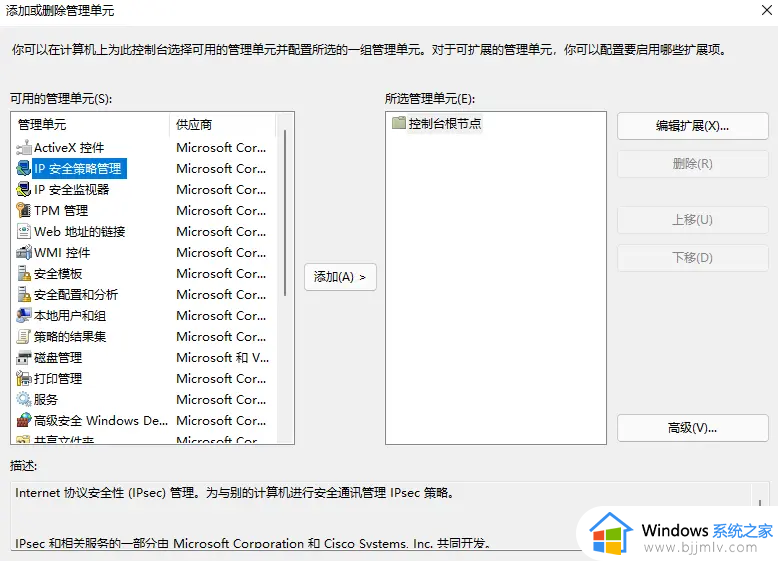Click the Microsoft Cor... vendor cell for 服务
This screenshot has height=561, width=778.
pyautogui.click(x=221, y=399)
